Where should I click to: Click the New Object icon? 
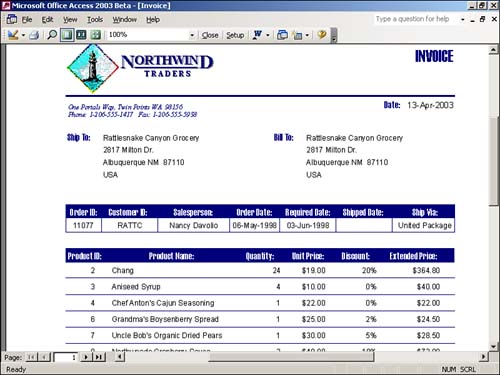[x=297, y=35]
